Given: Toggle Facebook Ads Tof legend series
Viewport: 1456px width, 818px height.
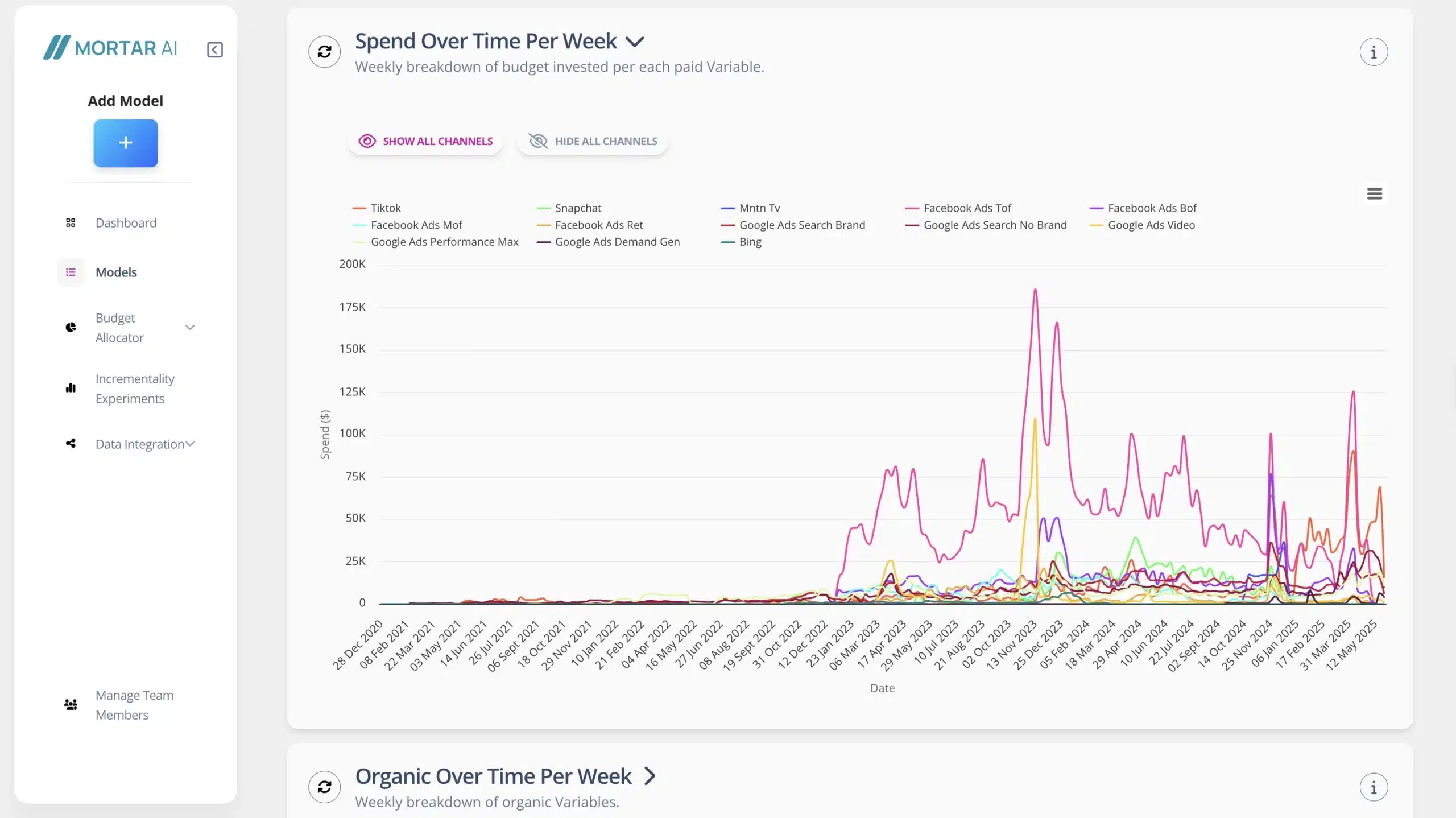Looking at the screenshot, I should 967,208.
